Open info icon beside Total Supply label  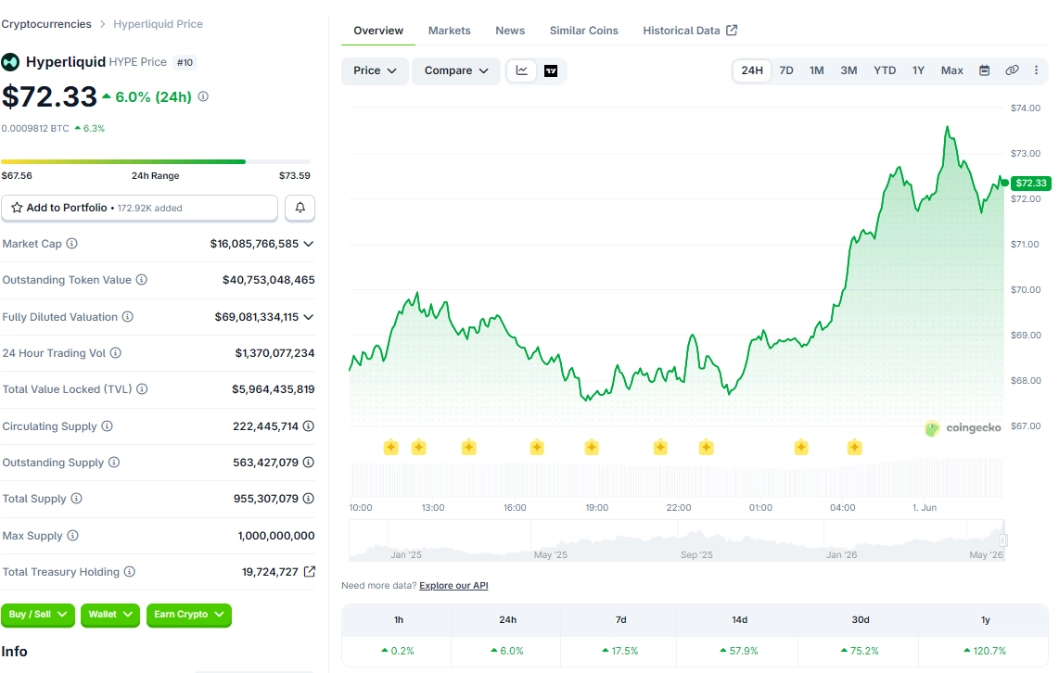76,499
